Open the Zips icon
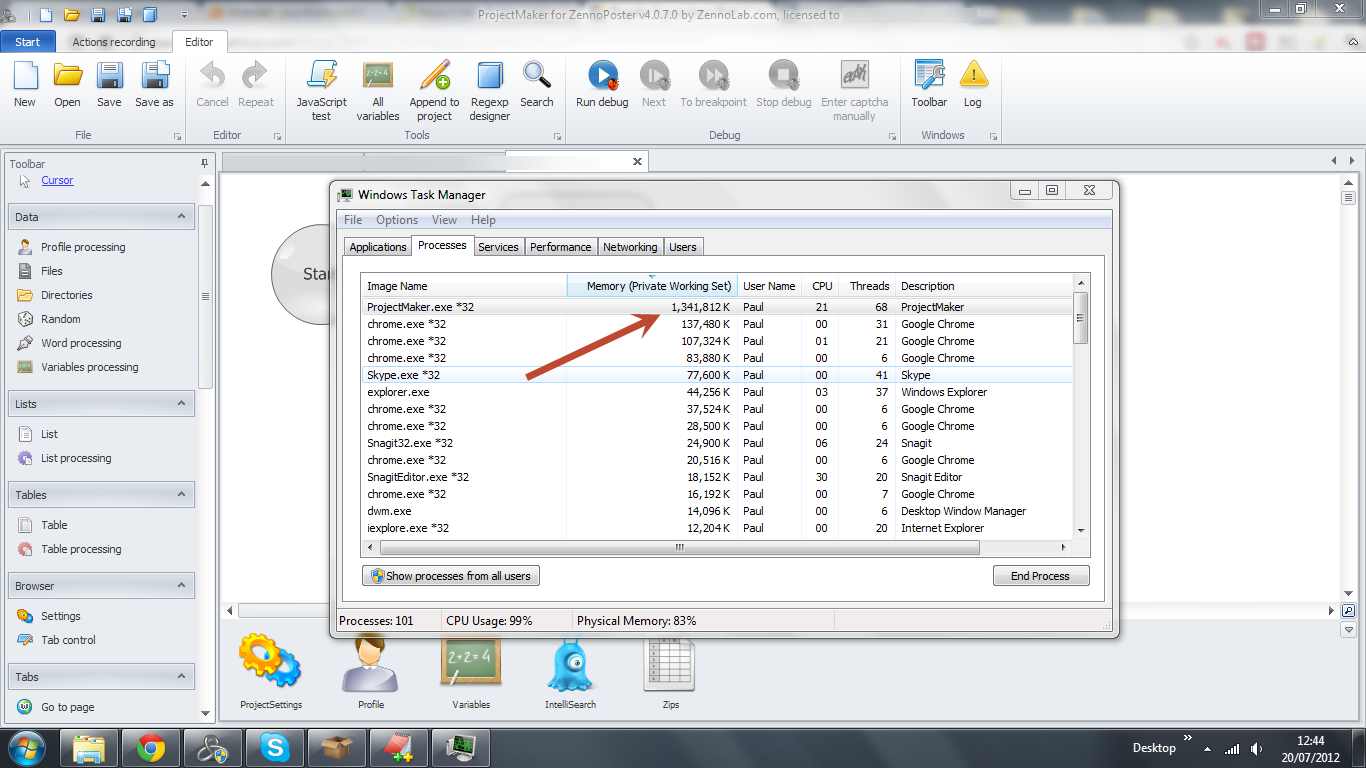This screenshot has width=1366, height=768. [670, 665]
